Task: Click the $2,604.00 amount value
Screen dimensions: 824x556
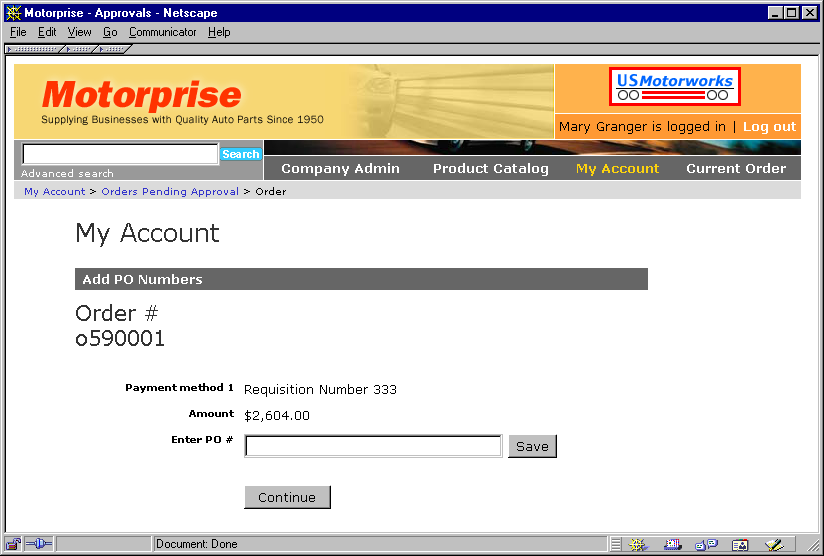Action: (277, 416)
